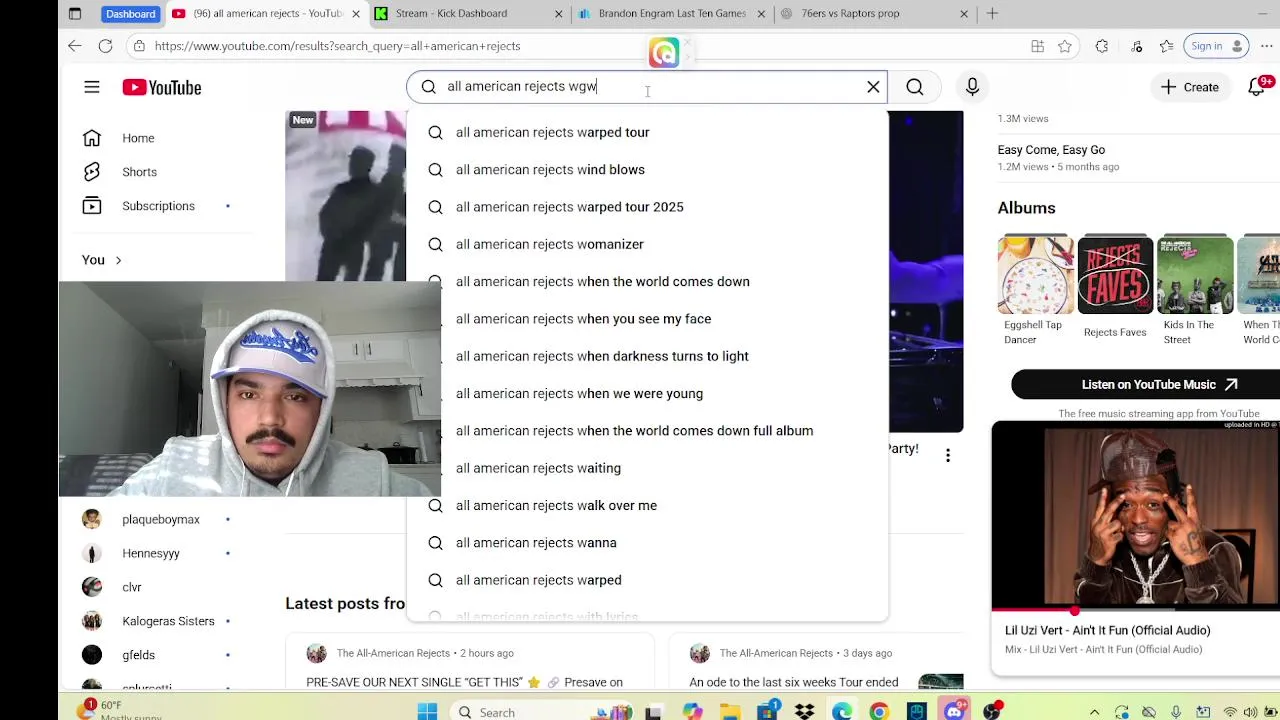Open the notifications bell
The width and height of the screenshot is (1280, 720).
[1258, 87]
